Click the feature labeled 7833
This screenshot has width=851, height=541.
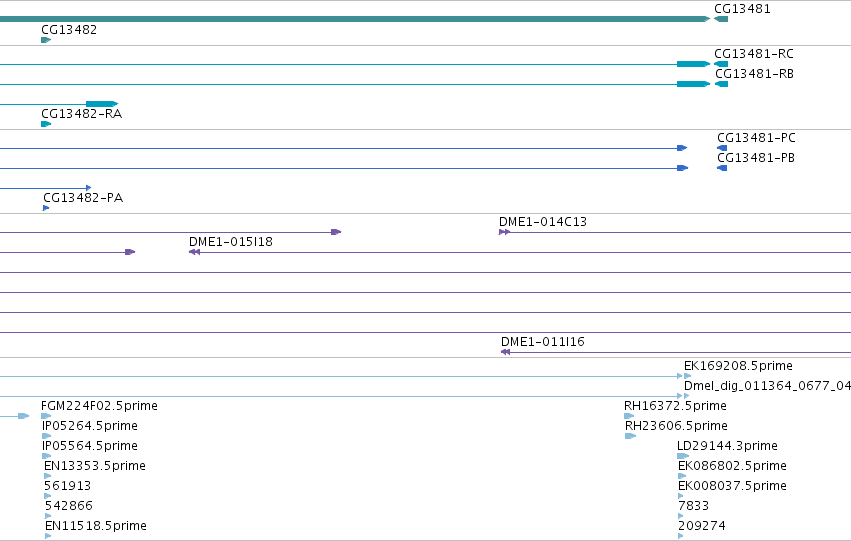pyautogui.click(x=693, y=506)
